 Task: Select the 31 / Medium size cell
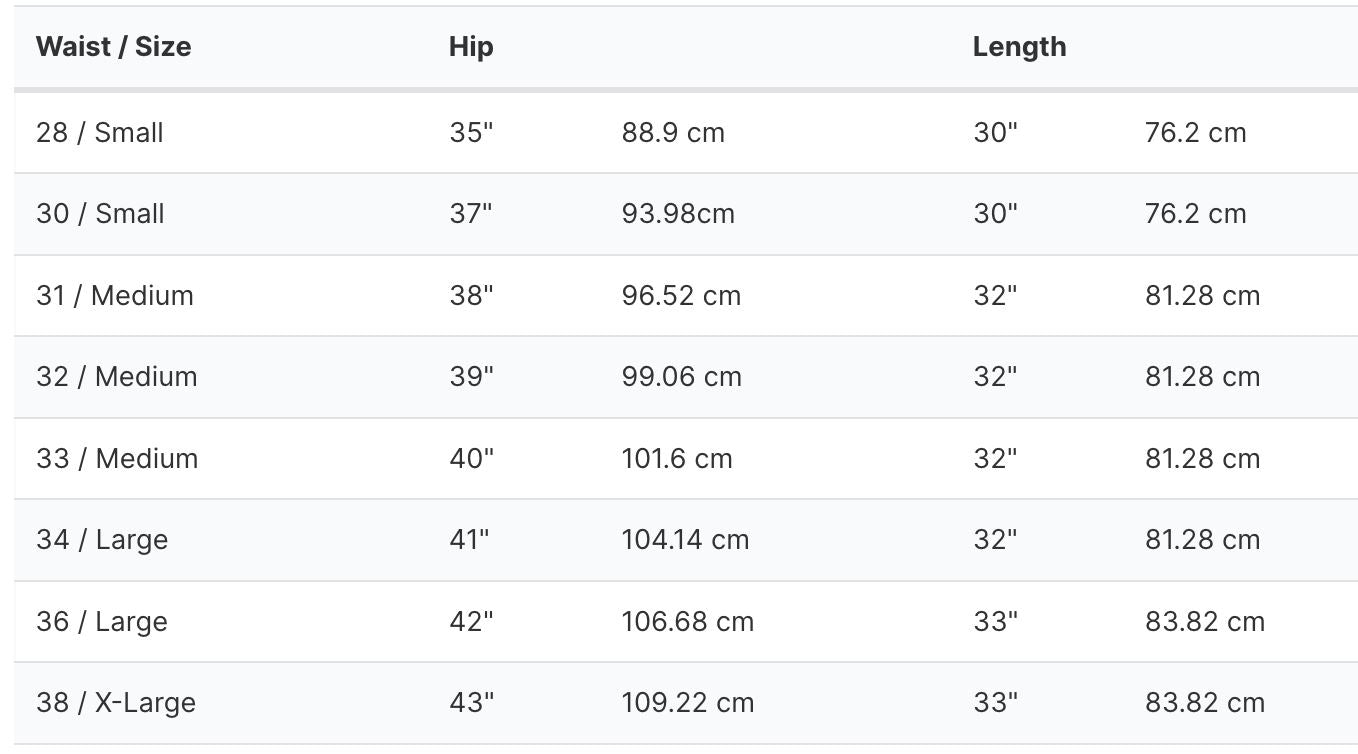coord(115,296)
